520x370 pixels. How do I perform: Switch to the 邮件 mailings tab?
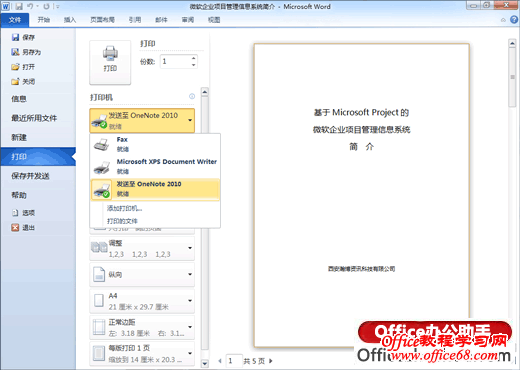pyautogui.click(x=161, y=20)
